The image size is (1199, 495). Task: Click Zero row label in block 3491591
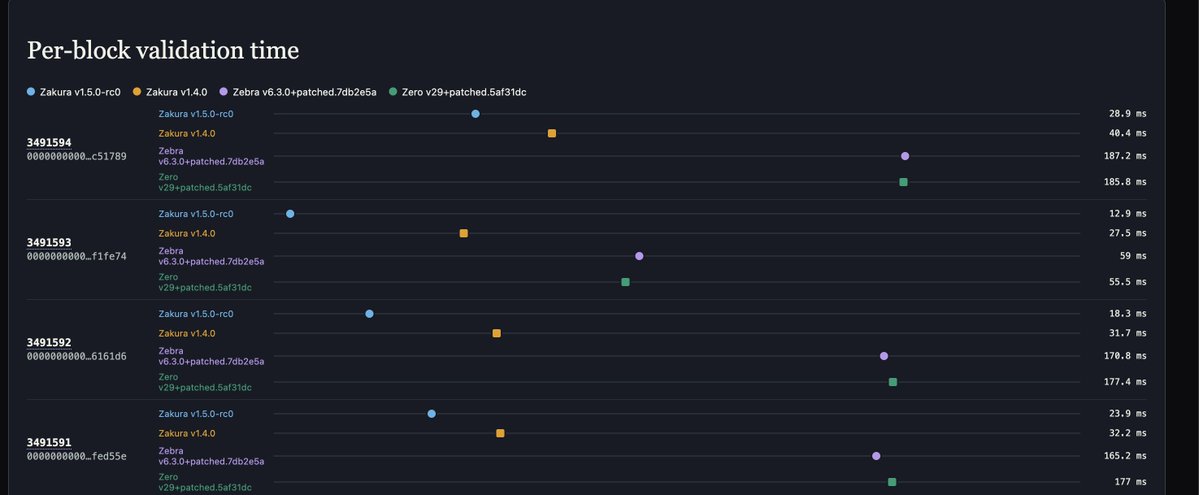[x=205, y=482]
